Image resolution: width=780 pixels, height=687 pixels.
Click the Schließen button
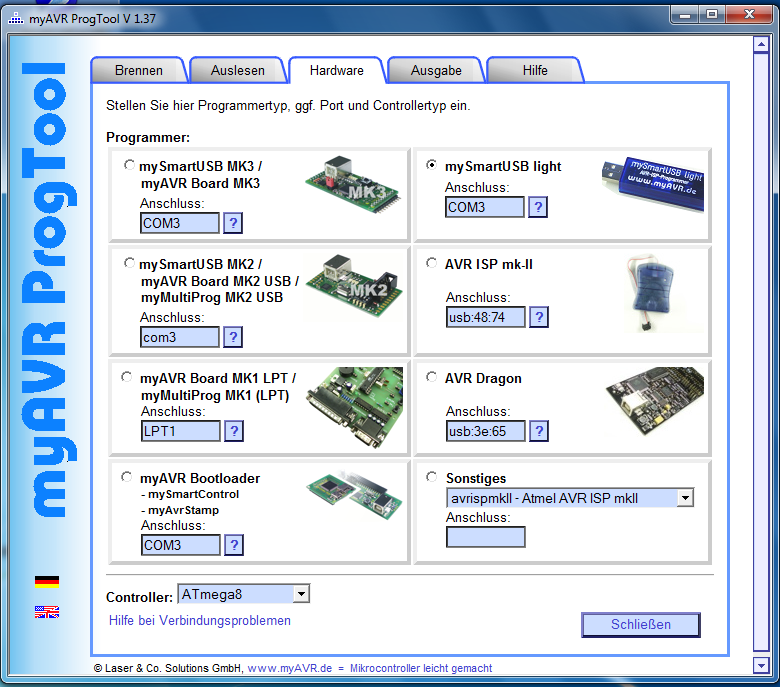click(x=641, y=624)
